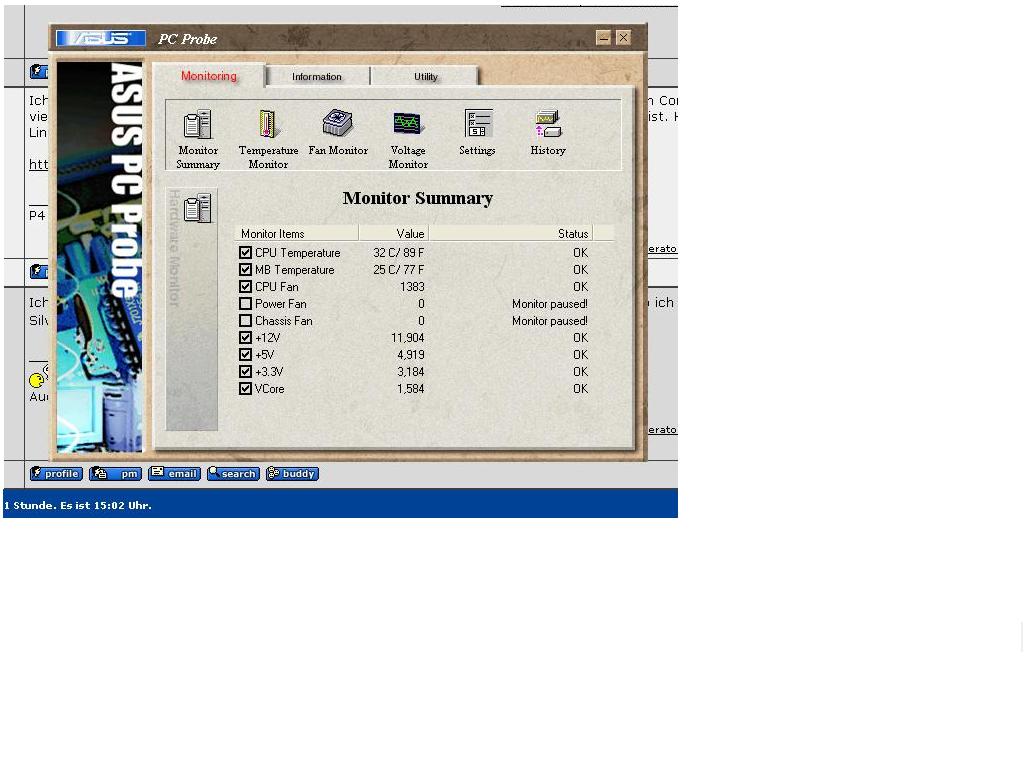Uncheck the CPU Fan checkbox

point(246,287)
